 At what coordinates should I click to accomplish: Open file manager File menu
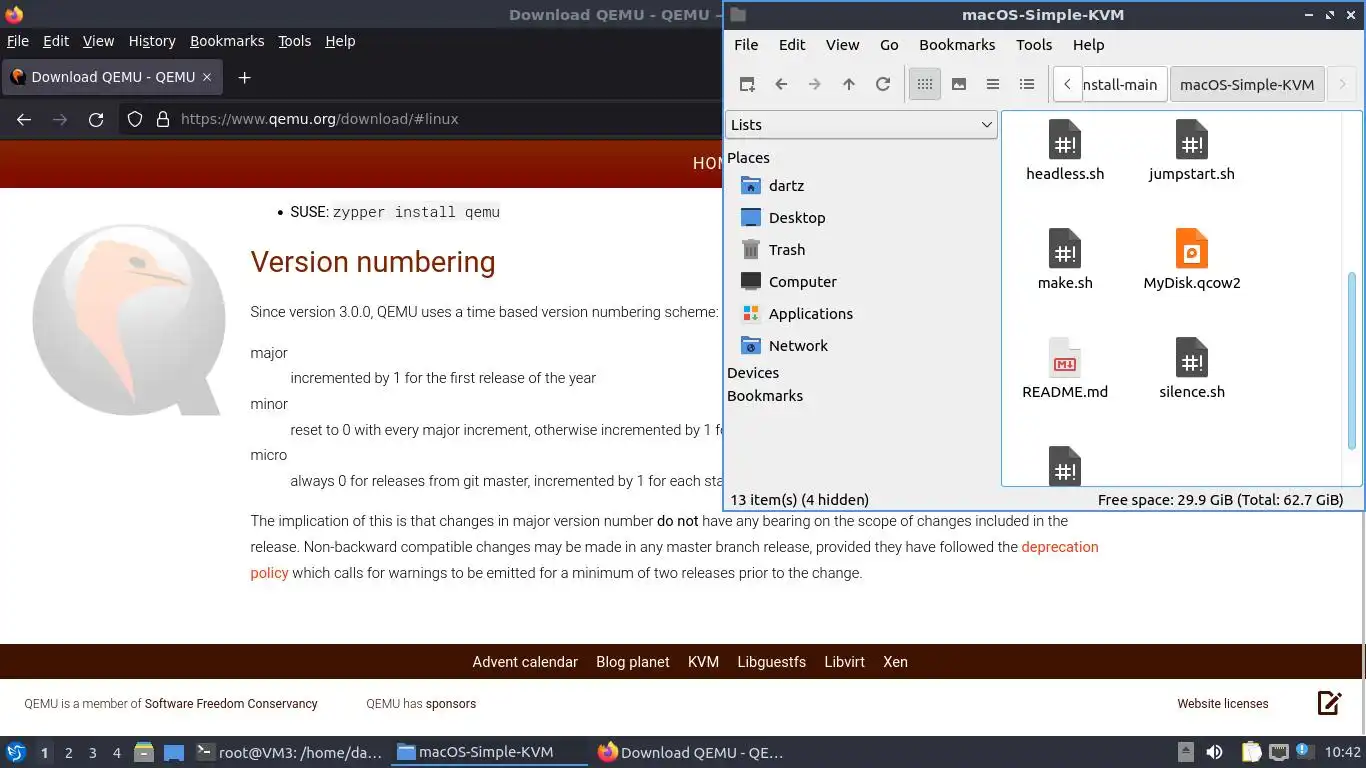tap(746, 45)
